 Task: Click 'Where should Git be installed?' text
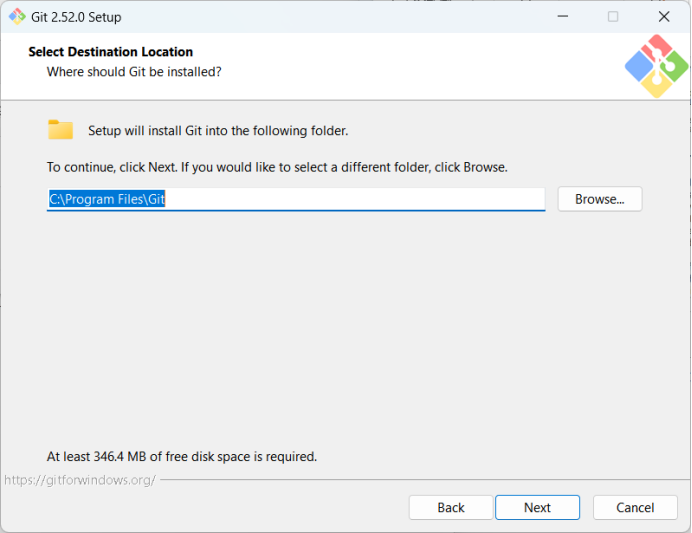(134, 71)
